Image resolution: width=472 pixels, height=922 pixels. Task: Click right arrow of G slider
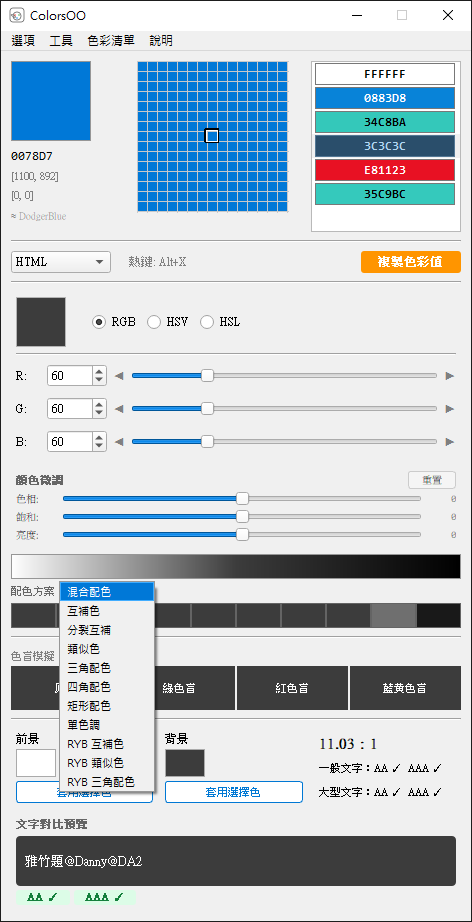pyautogui.click(x=450, y=409)
